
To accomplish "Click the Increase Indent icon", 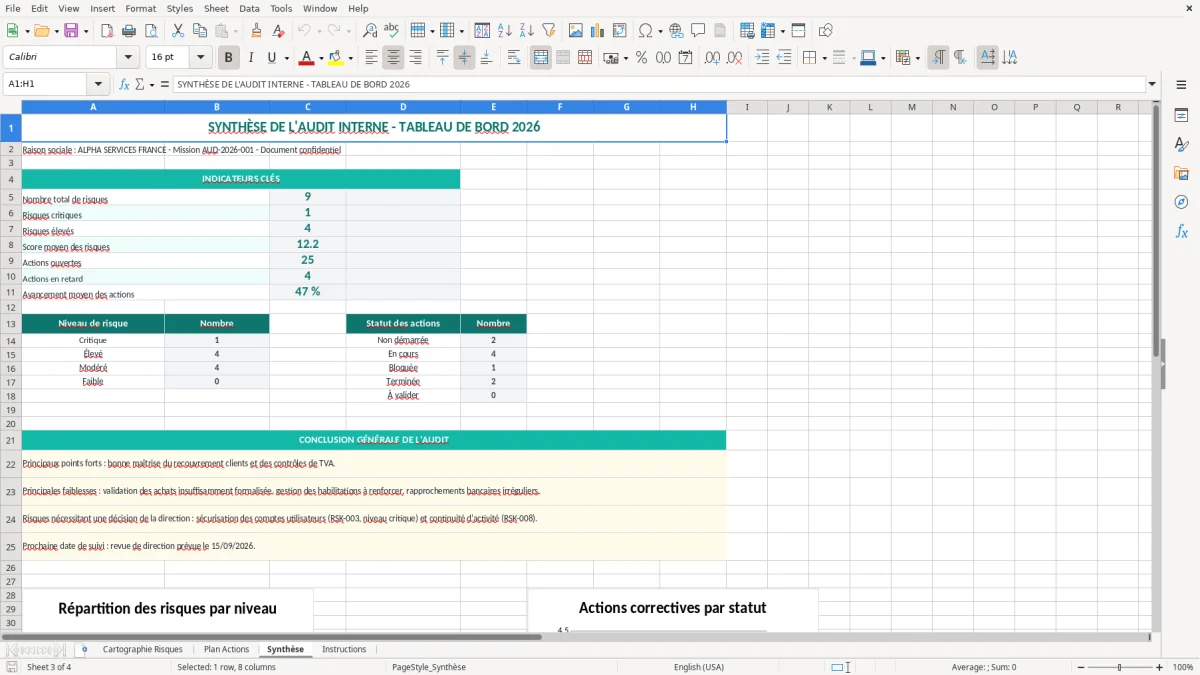I will click(x=762, y=58).
